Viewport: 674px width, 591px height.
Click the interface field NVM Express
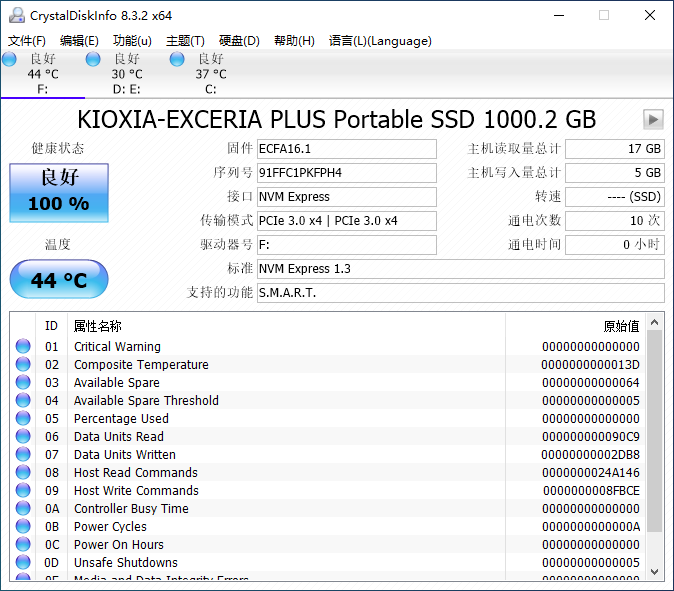click(346, 197)
